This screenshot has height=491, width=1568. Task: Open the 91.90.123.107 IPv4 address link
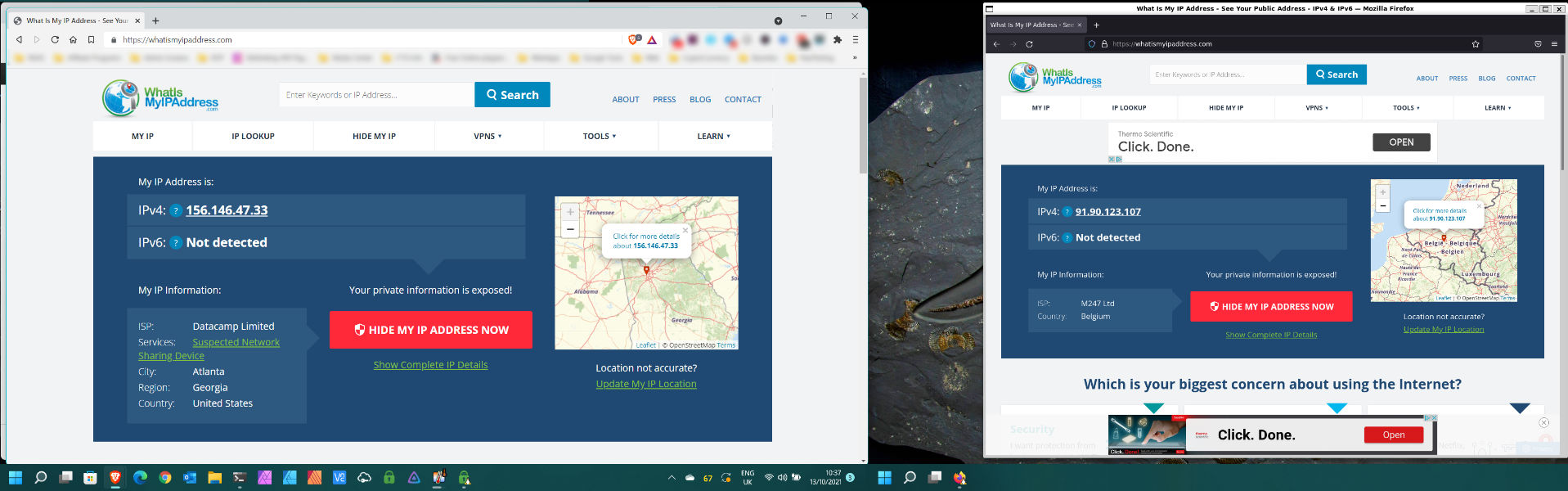(x=1107, y=212)
